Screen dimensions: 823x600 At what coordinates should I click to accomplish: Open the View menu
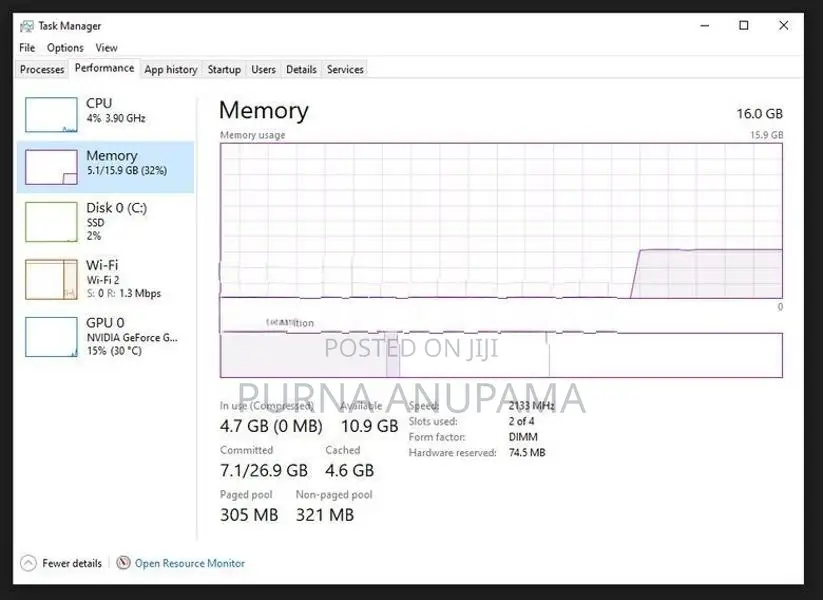[107, 48]
